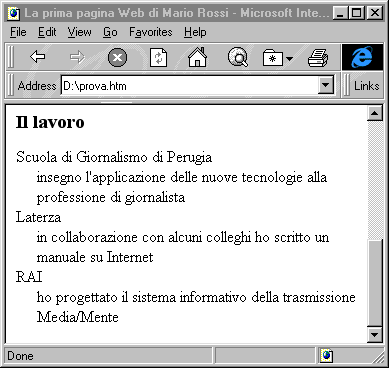Open the File menu

[x=18, y=32]
